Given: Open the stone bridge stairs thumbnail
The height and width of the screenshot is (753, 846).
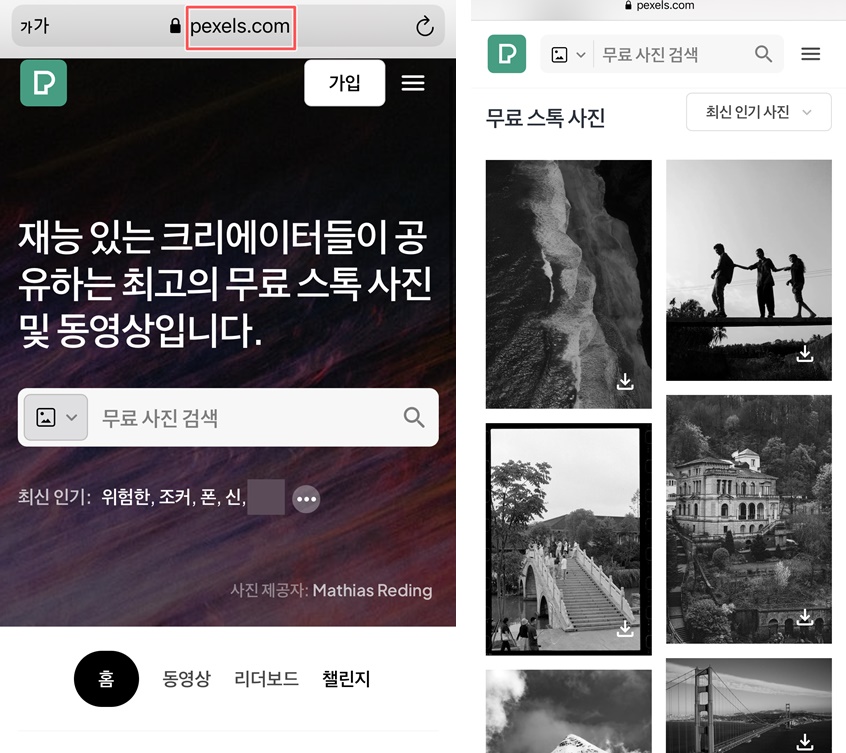Looking at the screenshot, I should click(x=569, y=539).
